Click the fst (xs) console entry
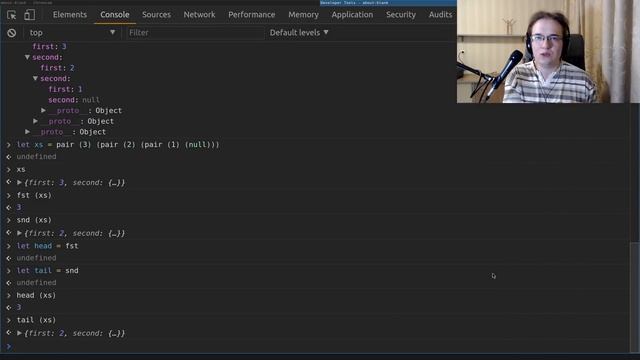 pos(34,195)
